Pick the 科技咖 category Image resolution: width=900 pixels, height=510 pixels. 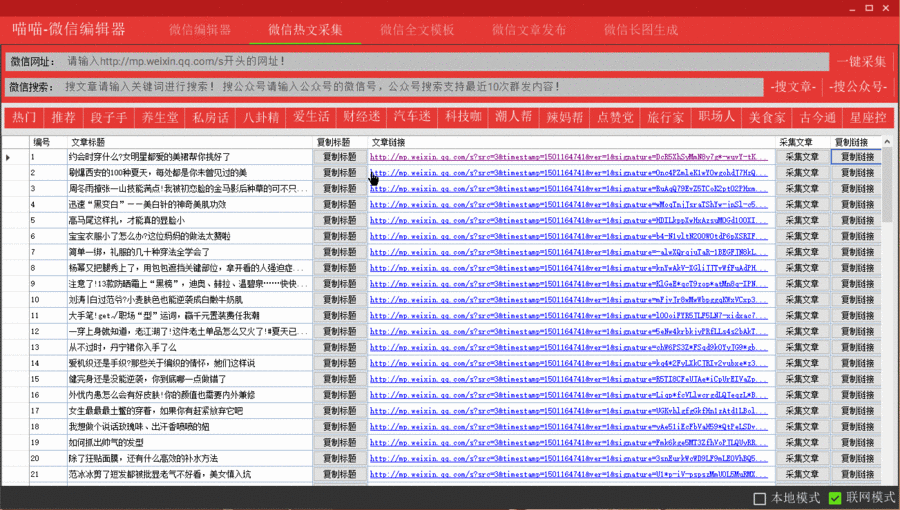click(463, 118)
